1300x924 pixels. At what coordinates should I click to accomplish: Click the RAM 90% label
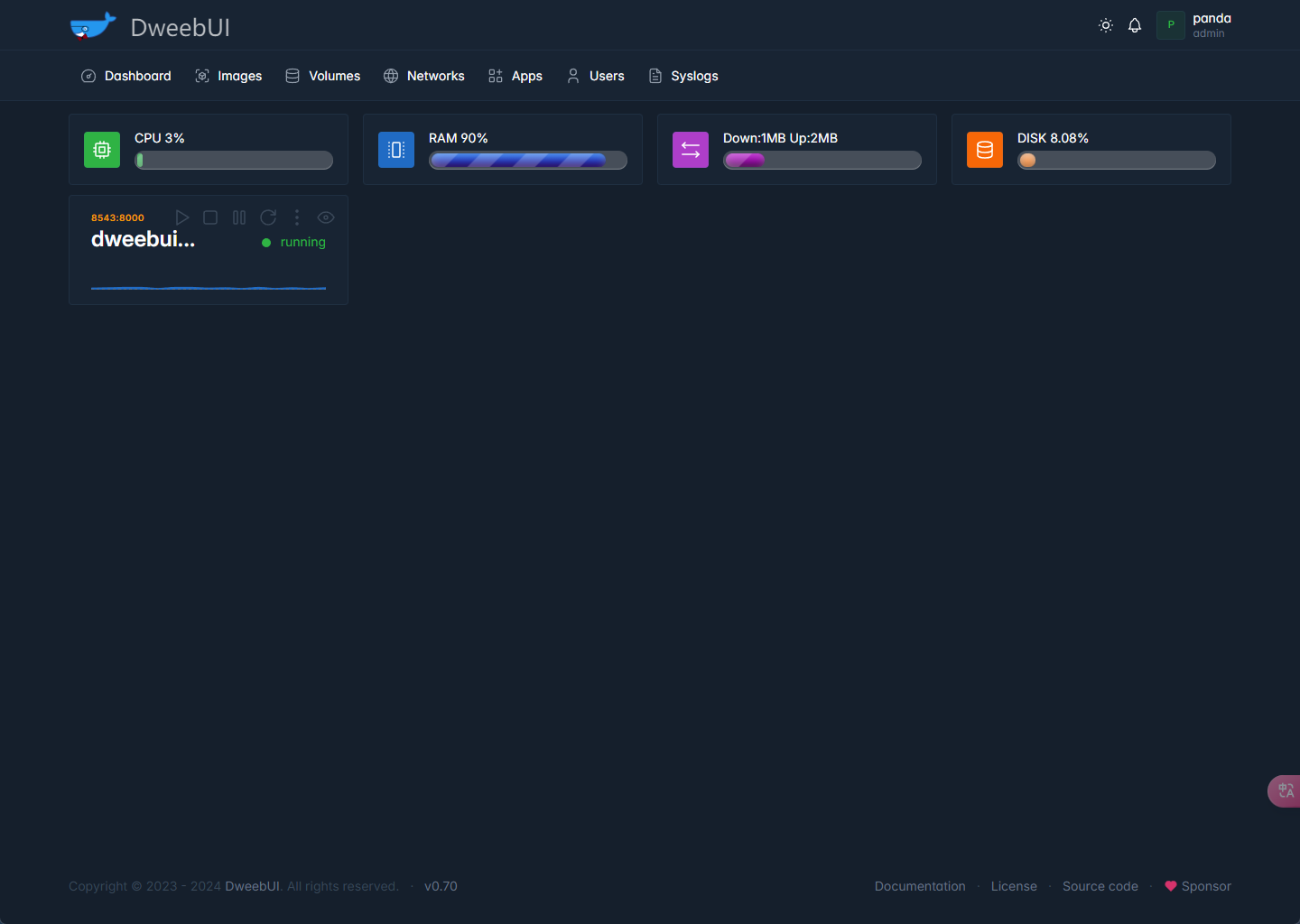[x=458, y=138]
